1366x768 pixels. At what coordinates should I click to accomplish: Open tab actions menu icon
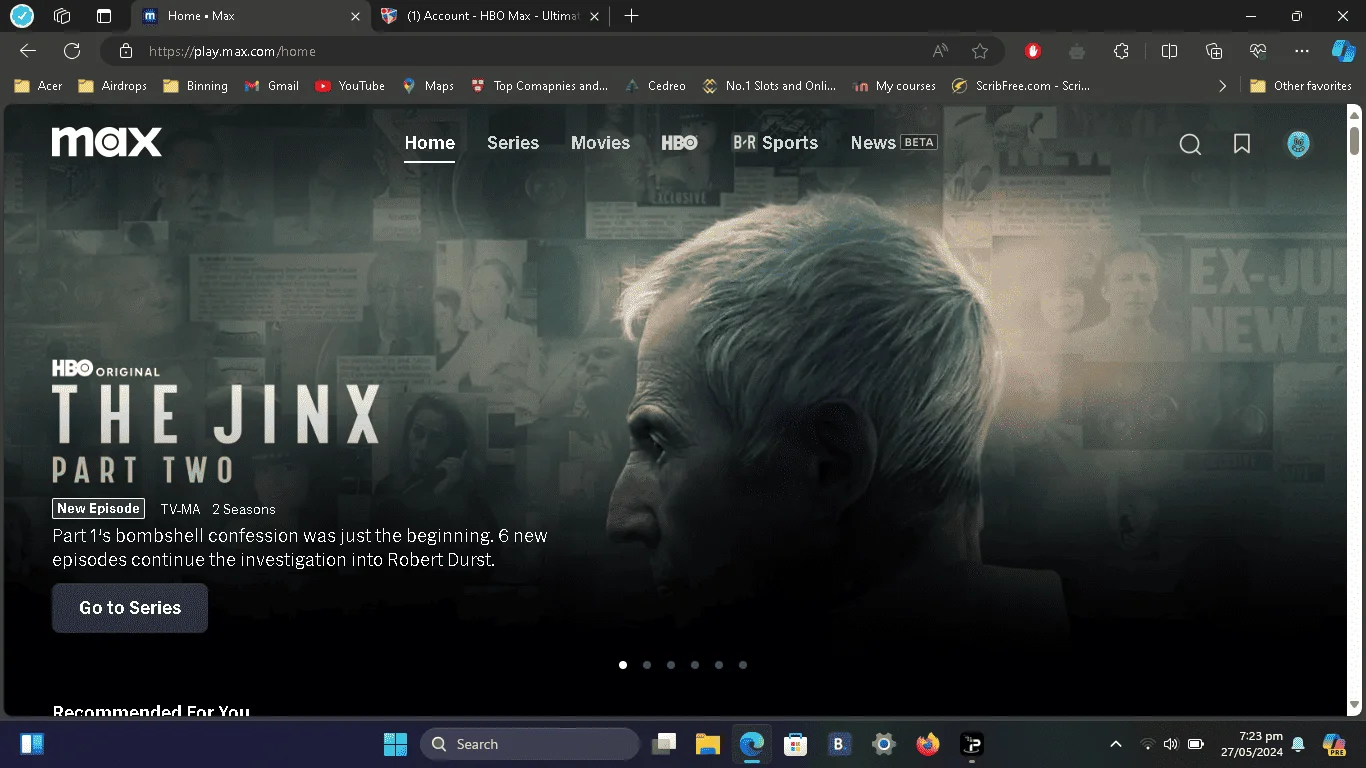pos(104,16)
